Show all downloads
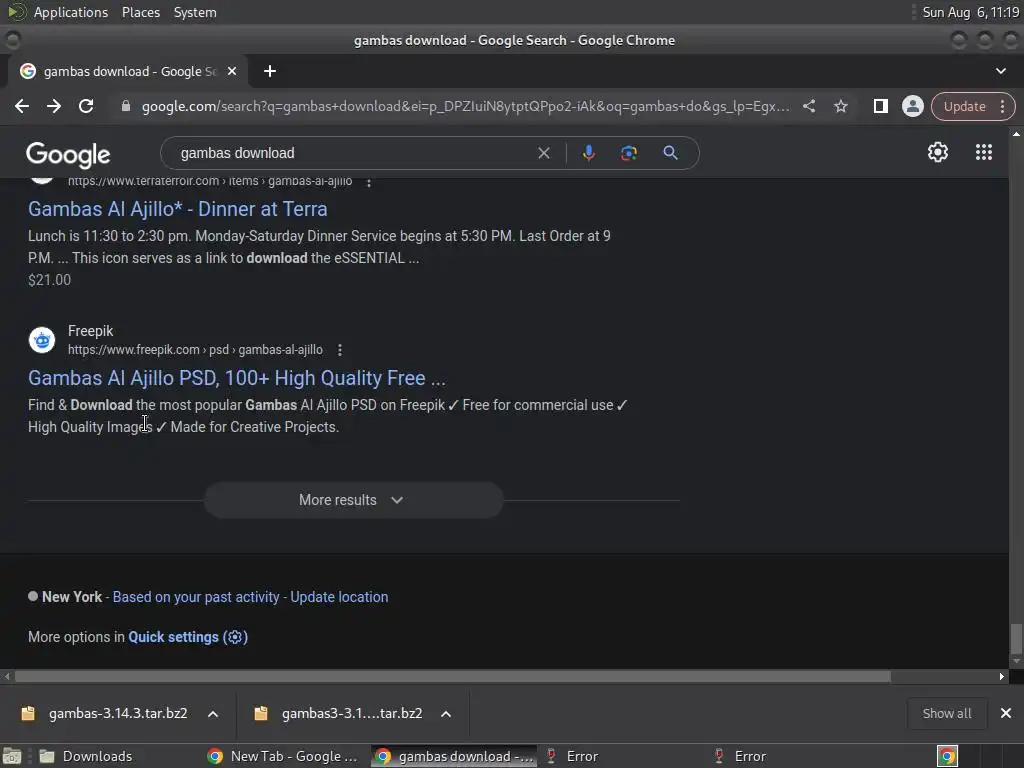This screenshot has height=768, width=1024. [946, 713]
